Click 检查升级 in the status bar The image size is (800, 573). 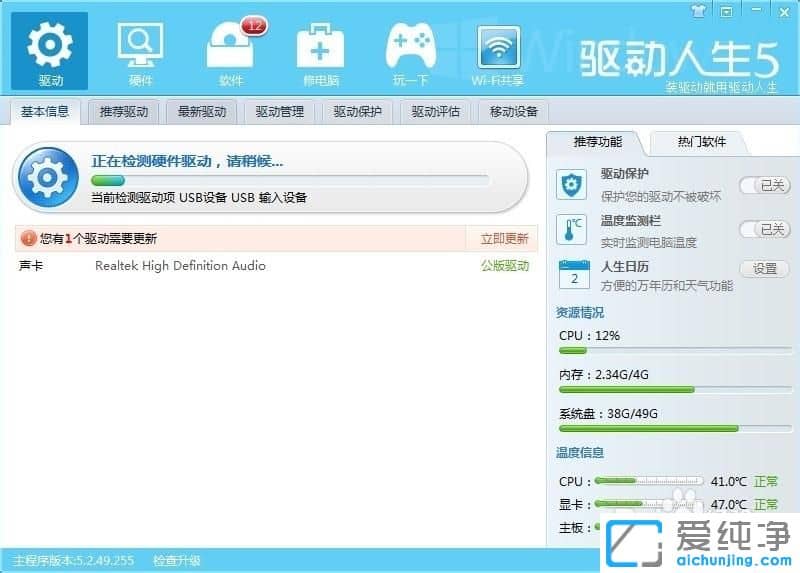click(x=177, y=561)
